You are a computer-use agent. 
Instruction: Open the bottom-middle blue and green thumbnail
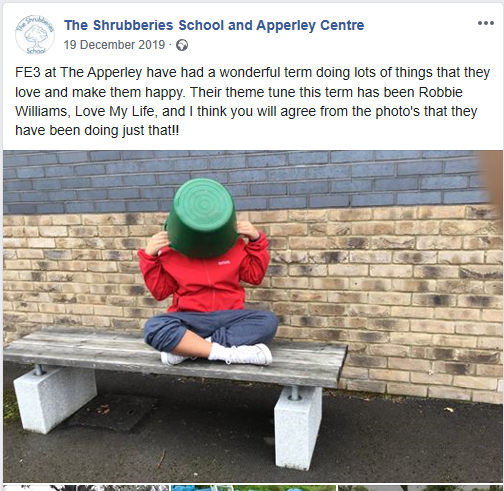point(253,488)
